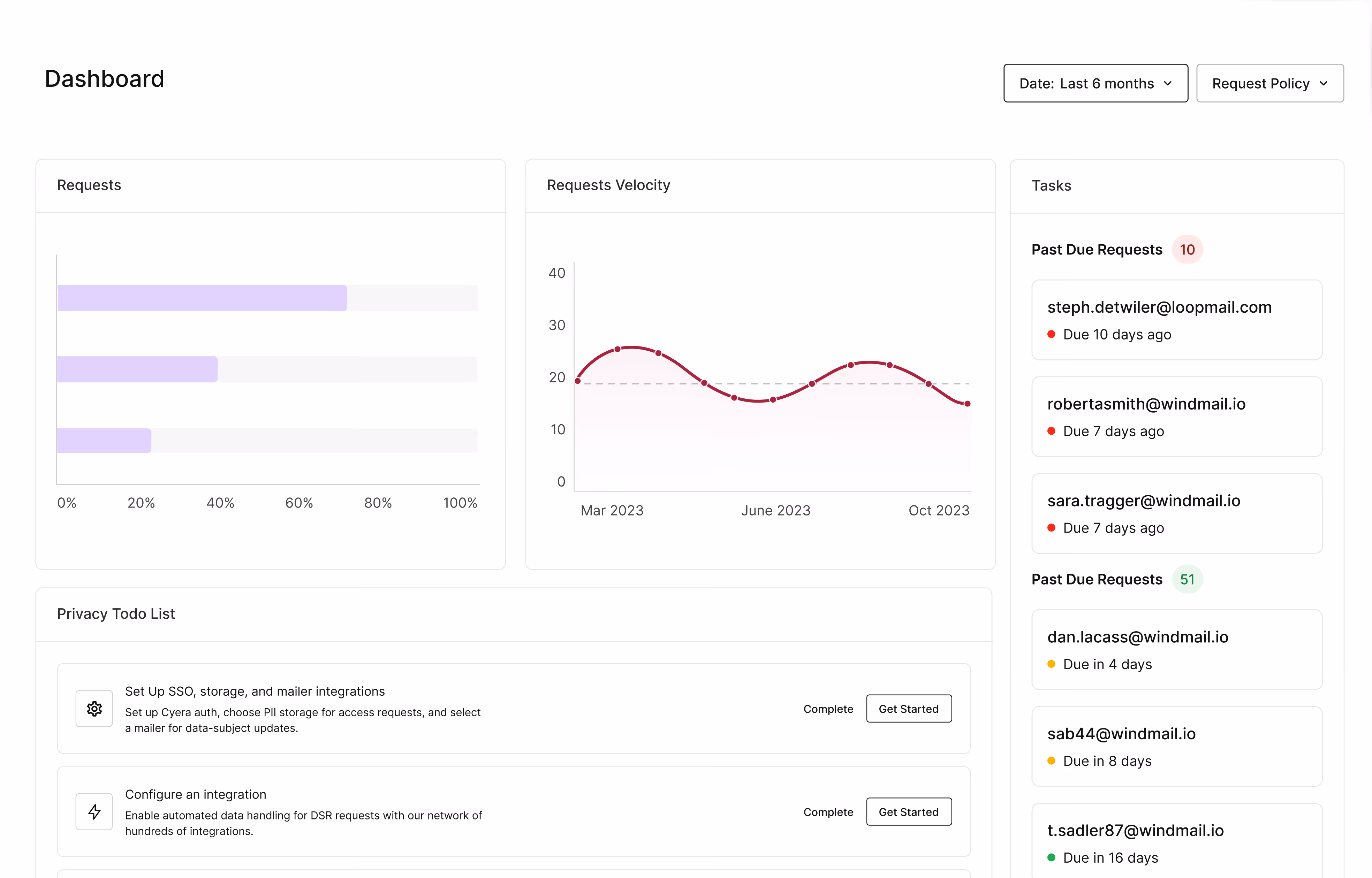Click Get Started for SSO setup

908,709
